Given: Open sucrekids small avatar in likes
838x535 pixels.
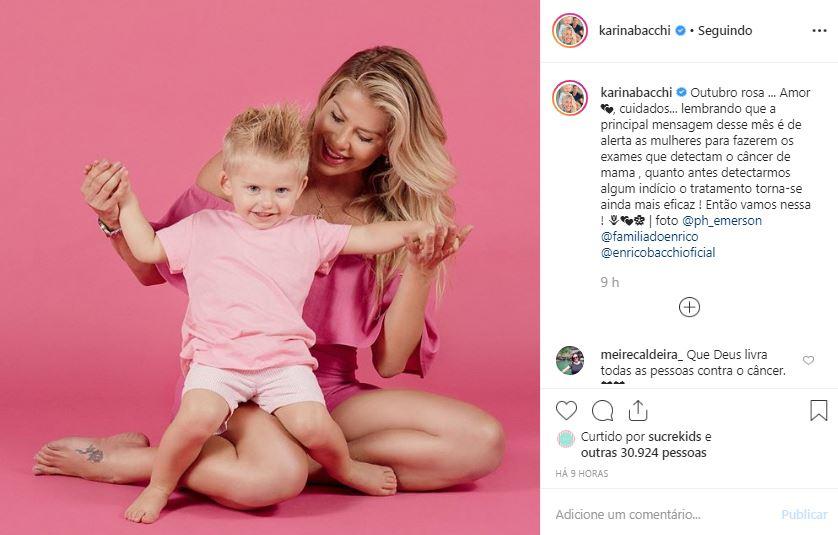Looking at the screenshot, I should [565, 439].
